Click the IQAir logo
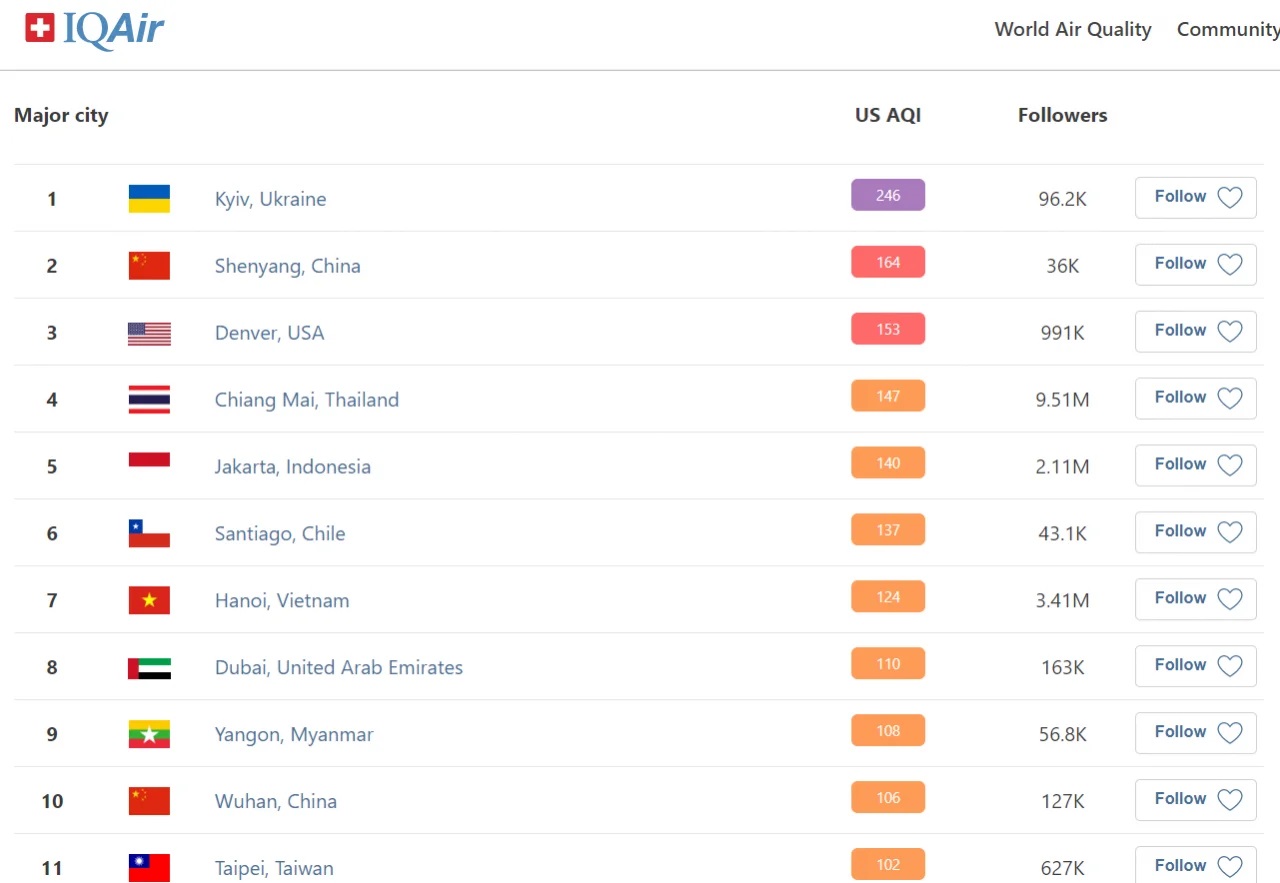Image resolution: width=1280 pixels, height=883 pixels. pos(94,30)
